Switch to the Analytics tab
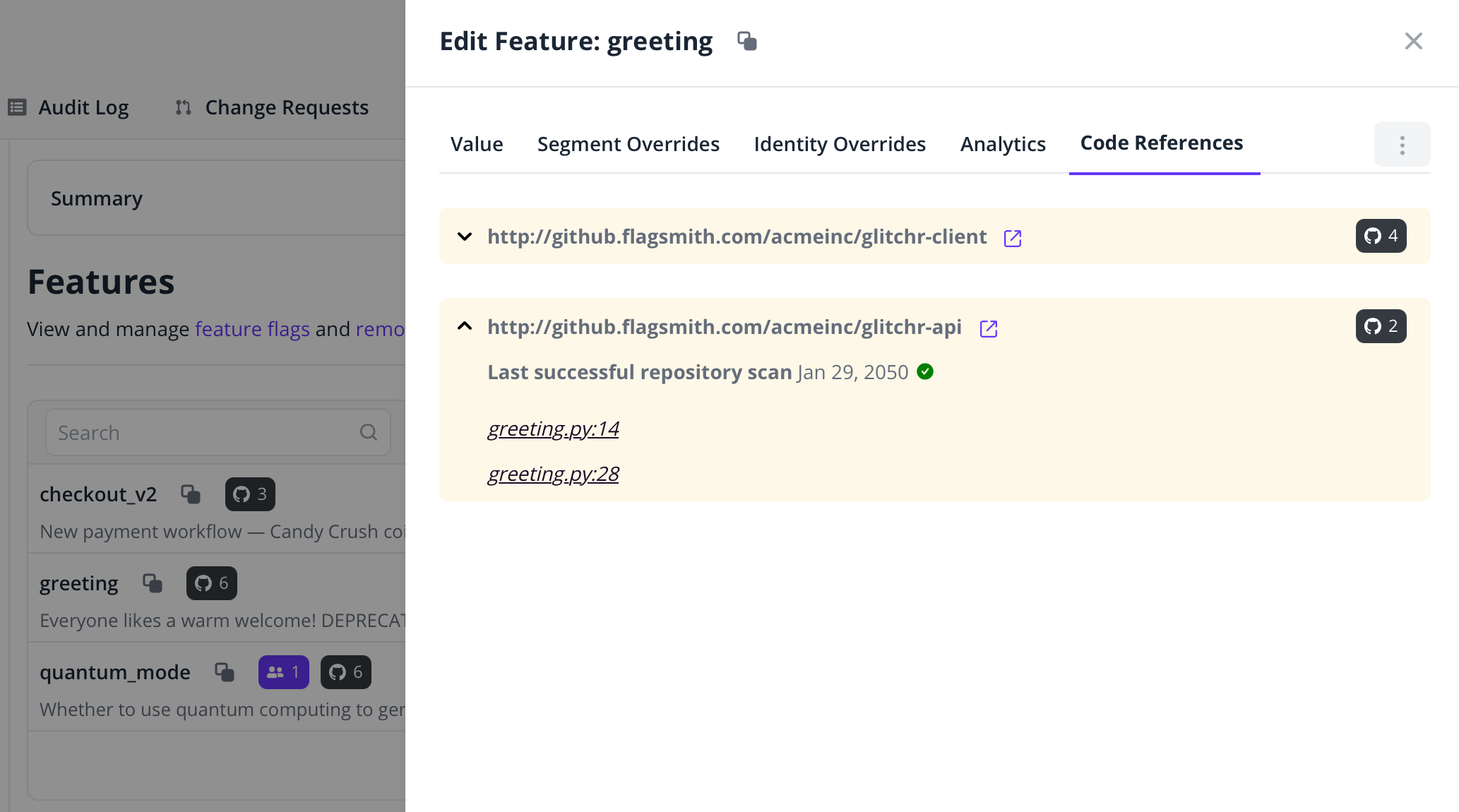This screenshot has height=812, width=1459. pyautogui.click(x=1003, y=144)
